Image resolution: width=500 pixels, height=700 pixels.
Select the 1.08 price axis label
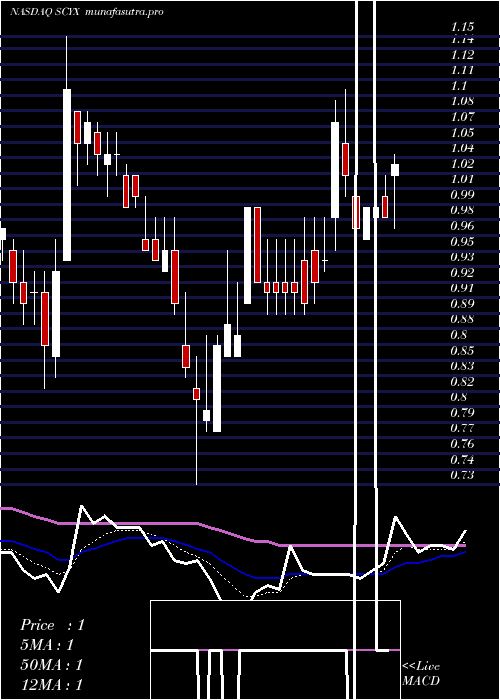coord(462,101)
